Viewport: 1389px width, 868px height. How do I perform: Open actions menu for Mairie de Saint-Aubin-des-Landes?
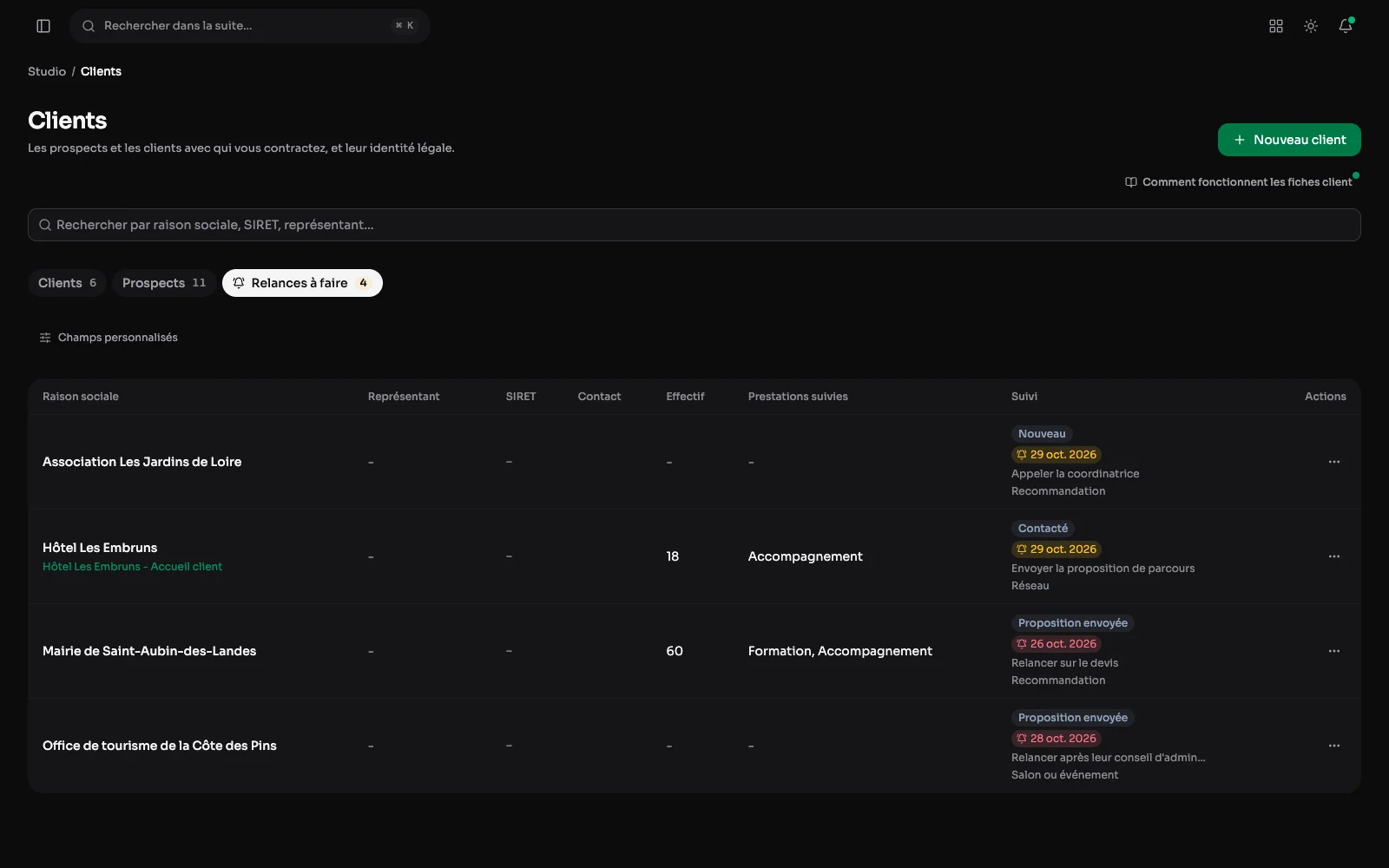(1334, 651)
